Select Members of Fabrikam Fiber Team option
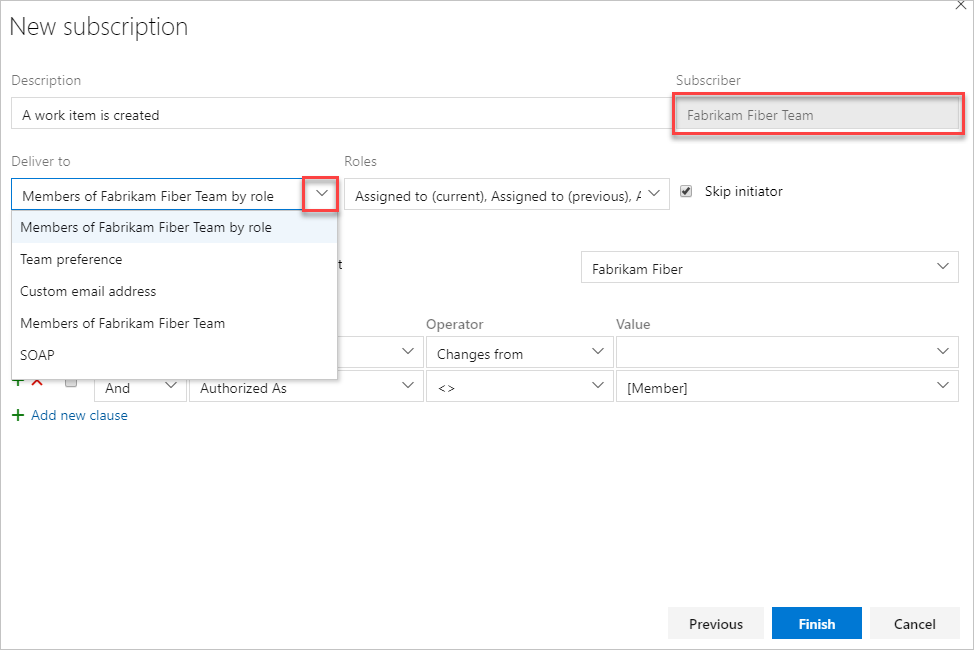Screen dimensions: 974x650 174,323
